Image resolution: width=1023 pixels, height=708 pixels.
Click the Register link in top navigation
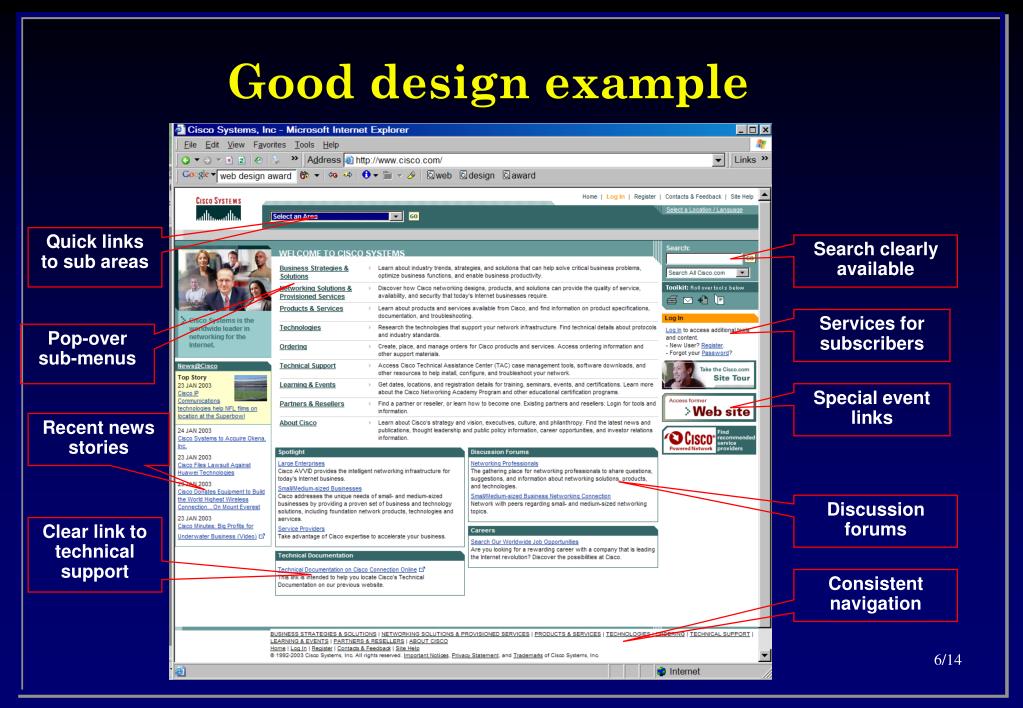click(x=645, y=196)
